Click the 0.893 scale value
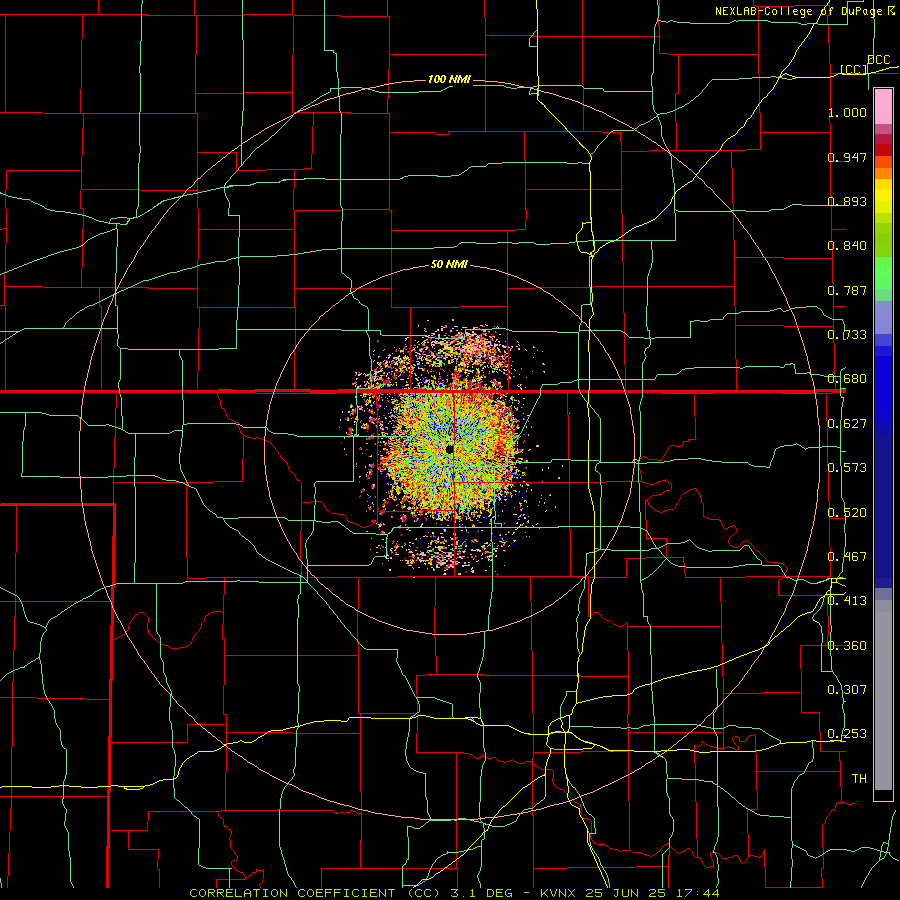The width and height of the screenshot is (900, 900). pyautogui.click(x=847, y=201)
